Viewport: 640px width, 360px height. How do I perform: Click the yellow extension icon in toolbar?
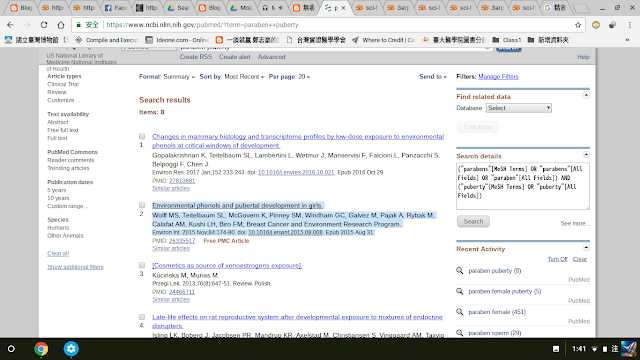tap(596, 25)
